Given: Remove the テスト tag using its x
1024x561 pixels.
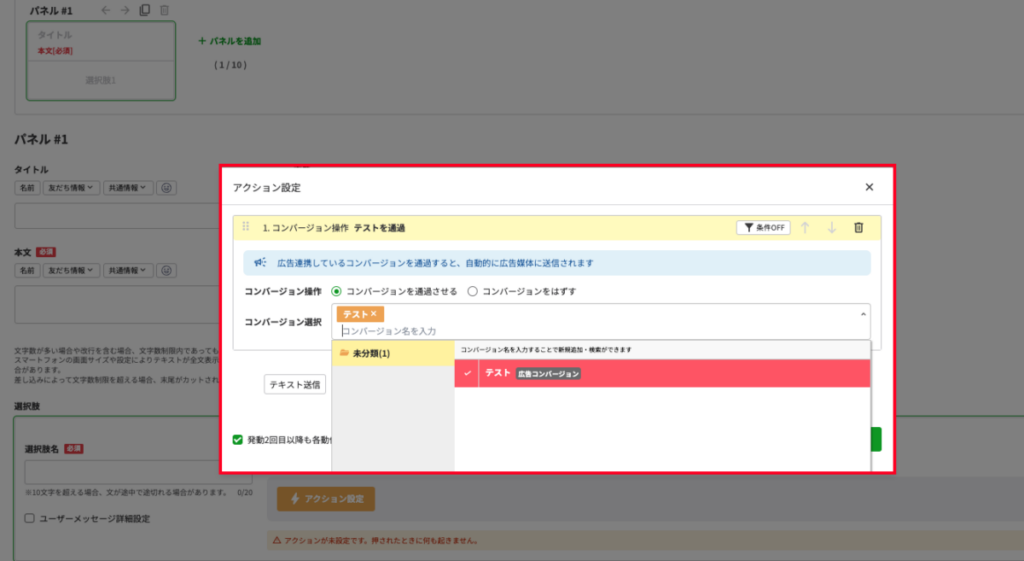Looking at the screenshot, I should [x=374, y=314].
